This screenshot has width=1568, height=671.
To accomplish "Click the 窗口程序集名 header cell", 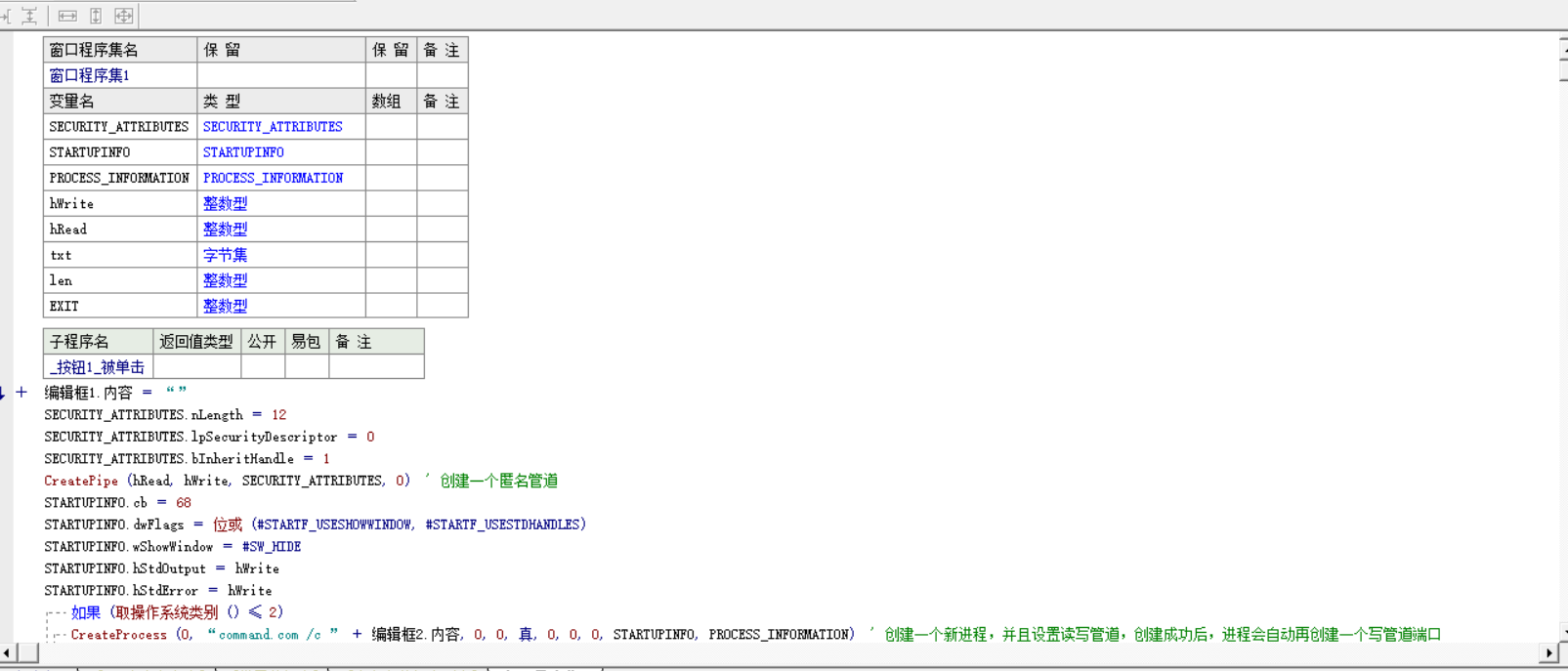I will (120, 50).
